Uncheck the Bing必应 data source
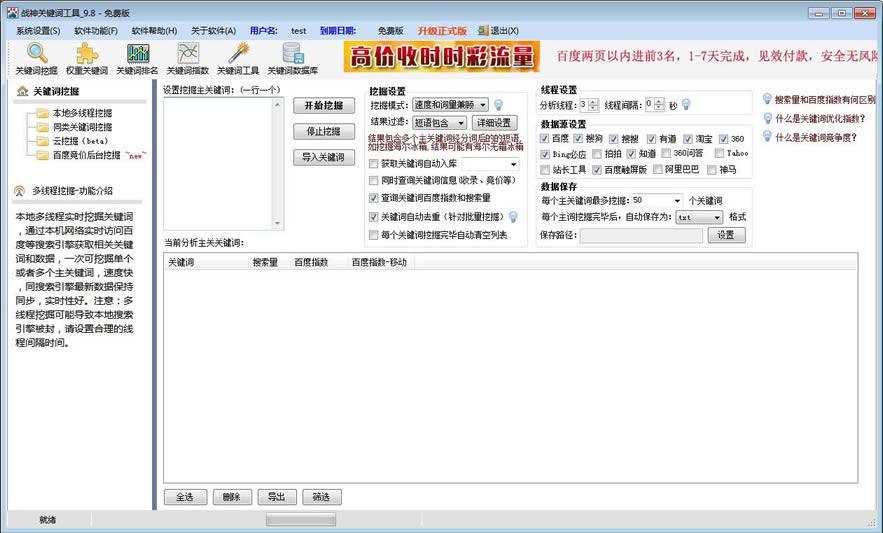 click(545, 154)
